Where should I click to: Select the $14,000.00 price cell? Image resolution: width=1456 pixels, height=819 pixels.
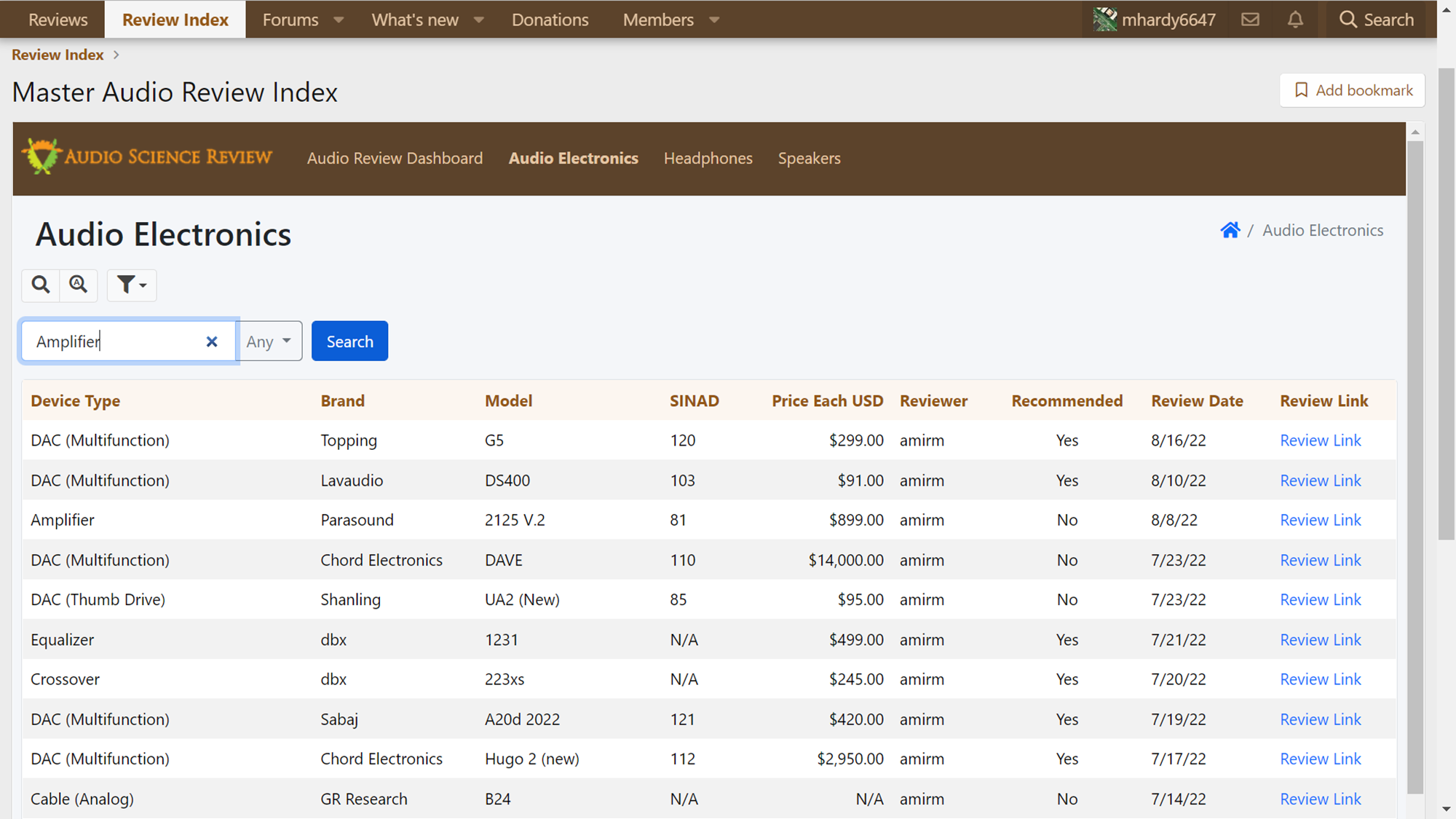tap(845, 560)
